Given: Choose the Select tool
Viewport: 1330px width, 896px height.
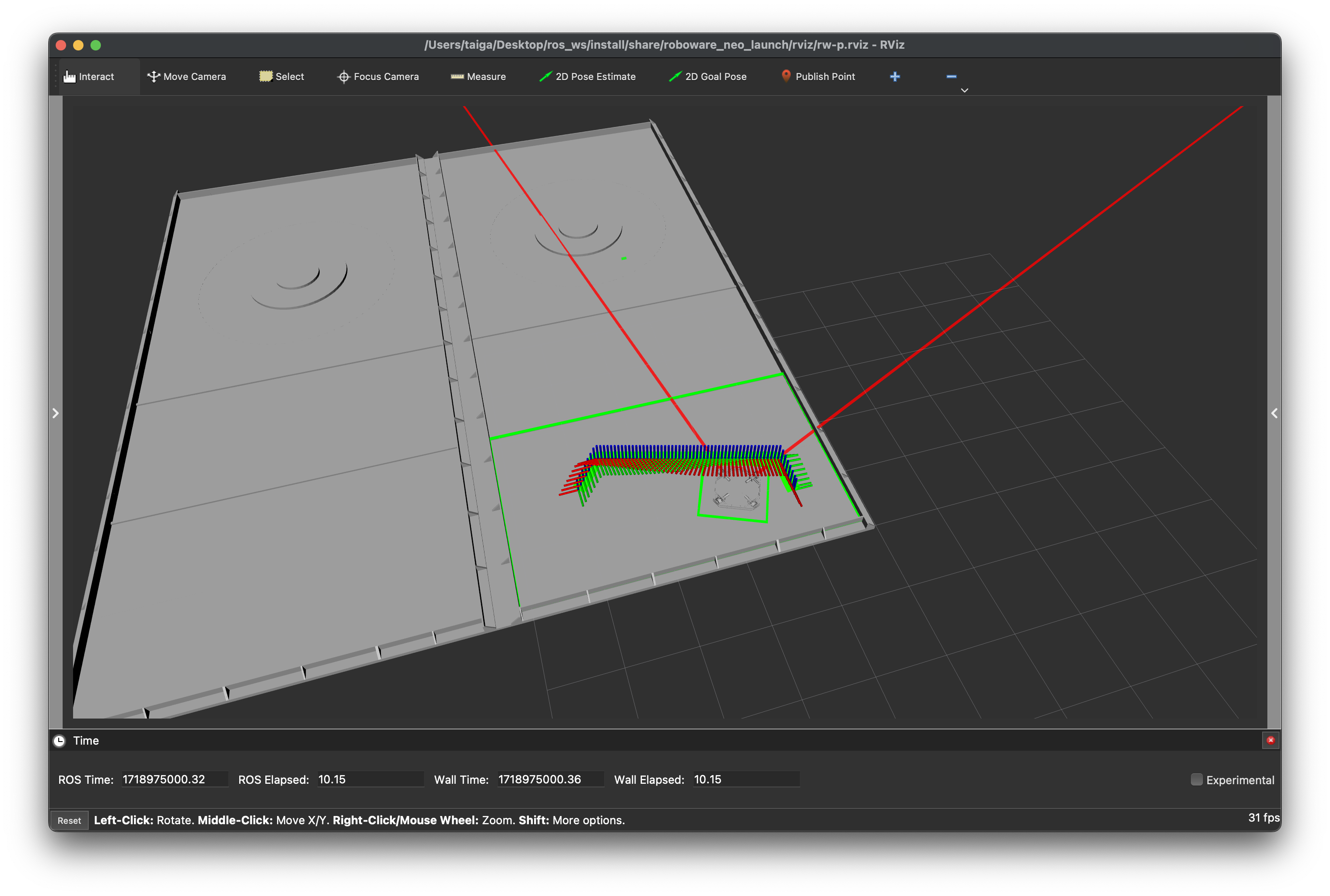Looking at the screenshot, I should pyautogui.click(x=282, y=77).
